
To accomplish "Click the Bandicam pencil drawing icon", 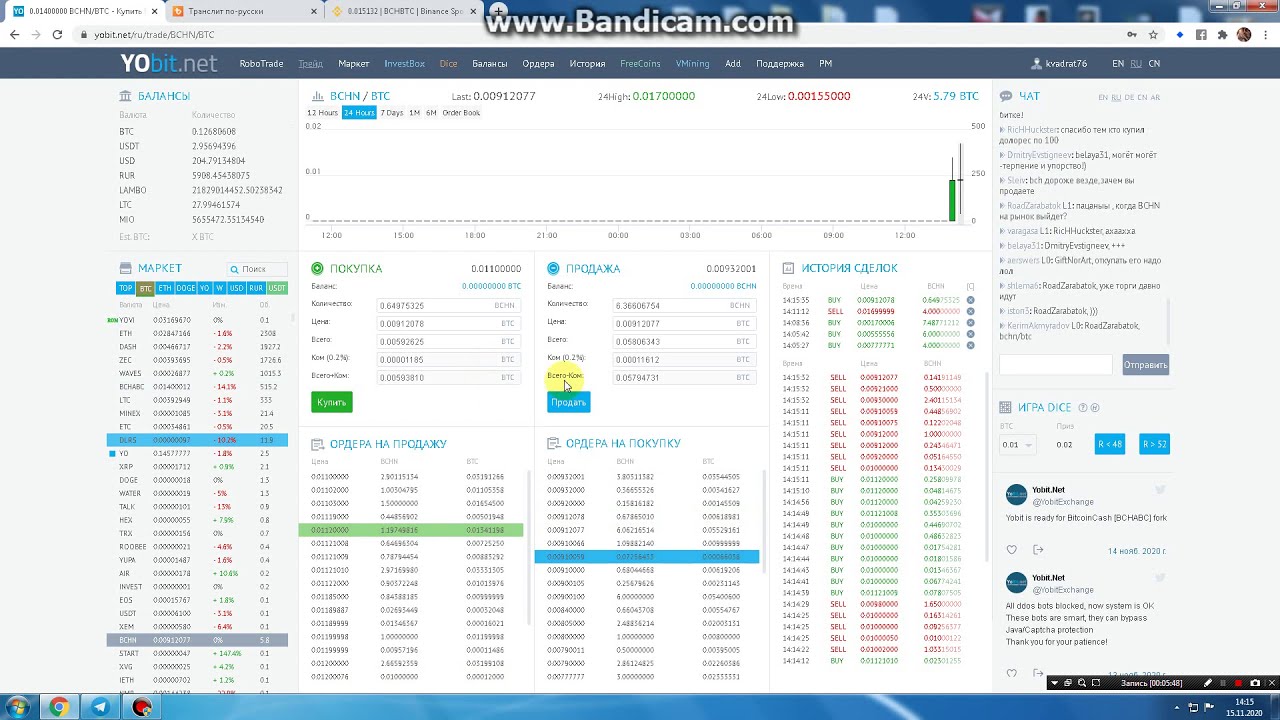I will [1207, 683].
